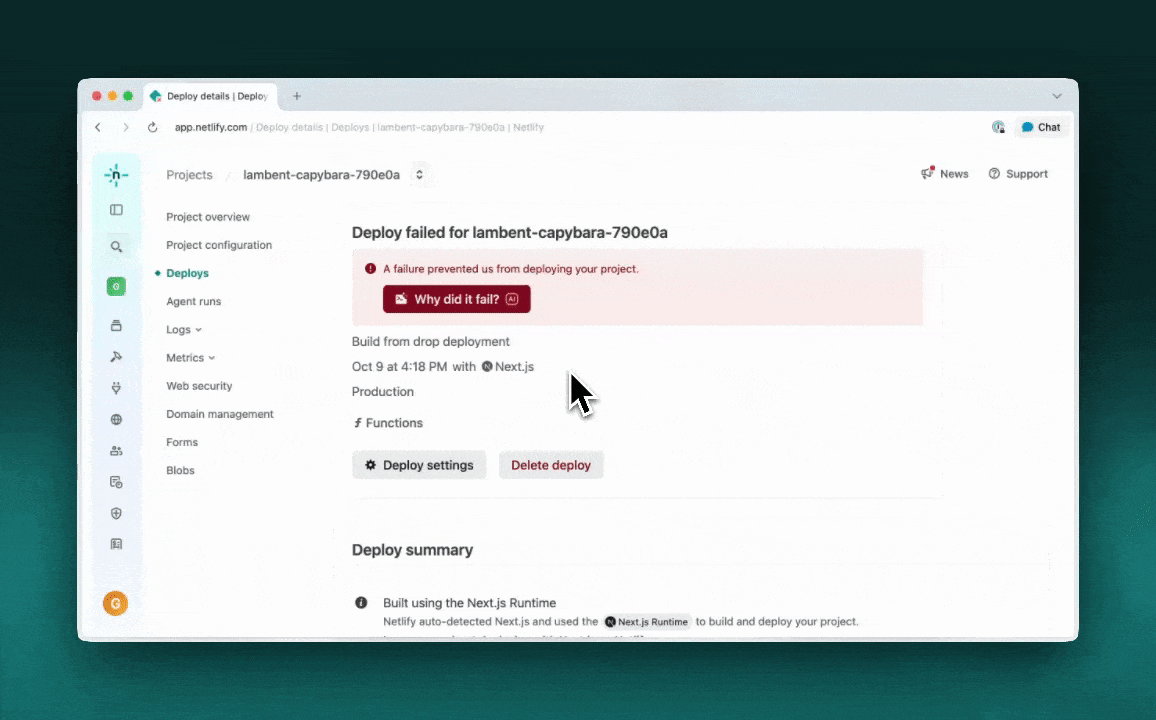This screenshot has height=720, width=1156.
Task: Open Agent runs
Action: click(x=194, y=301)
